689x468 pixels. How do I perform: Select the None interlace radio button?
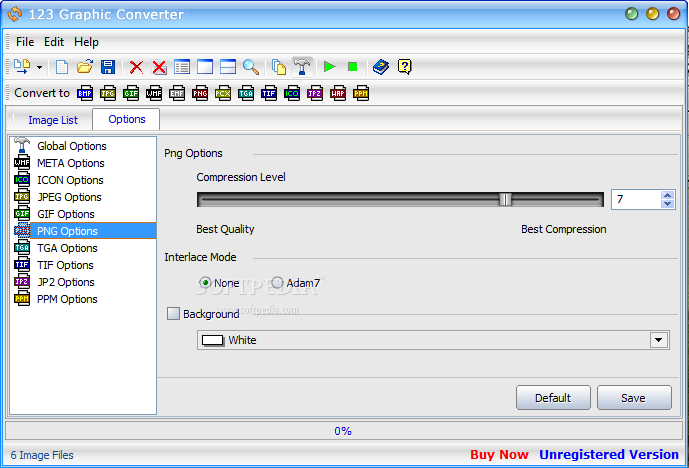[205, 283]
